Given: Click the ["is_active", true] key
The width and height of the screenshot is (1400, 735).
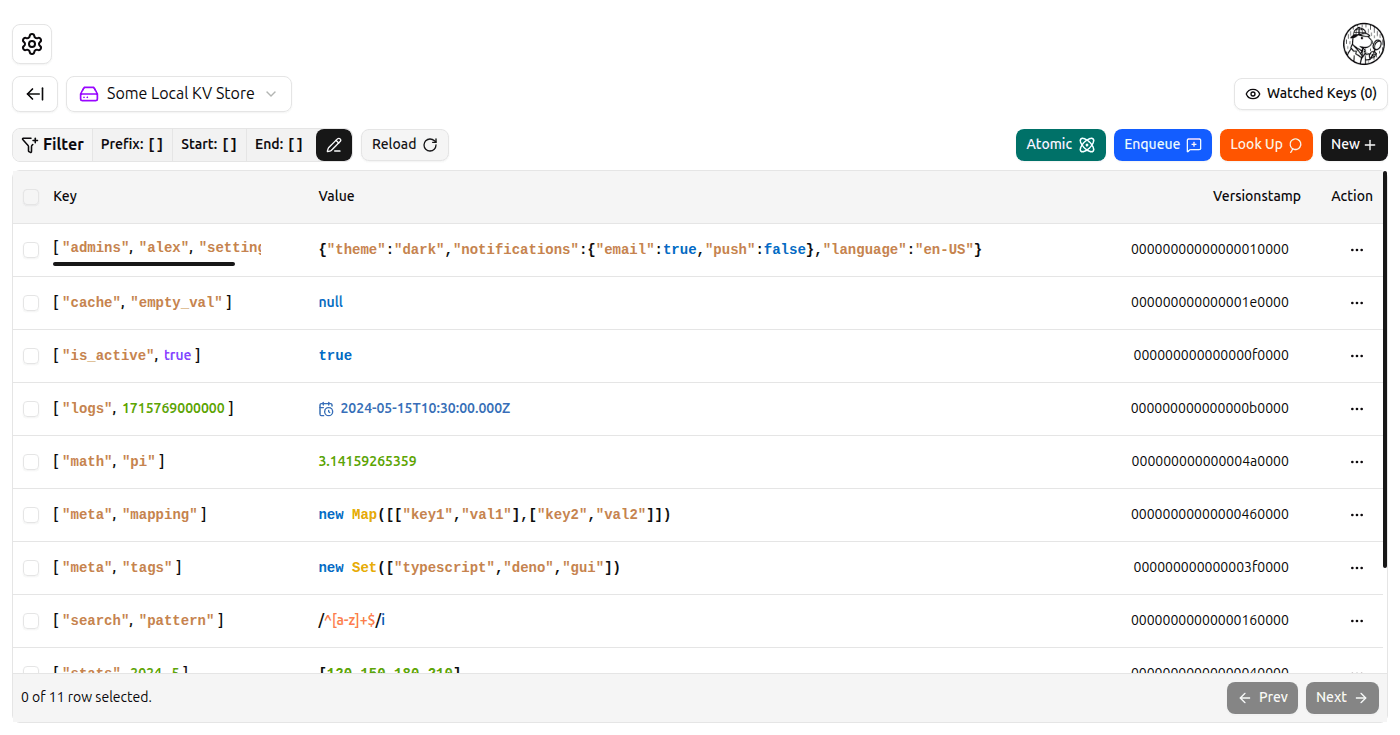Looking at the screenshot, I should coord(127,356).
